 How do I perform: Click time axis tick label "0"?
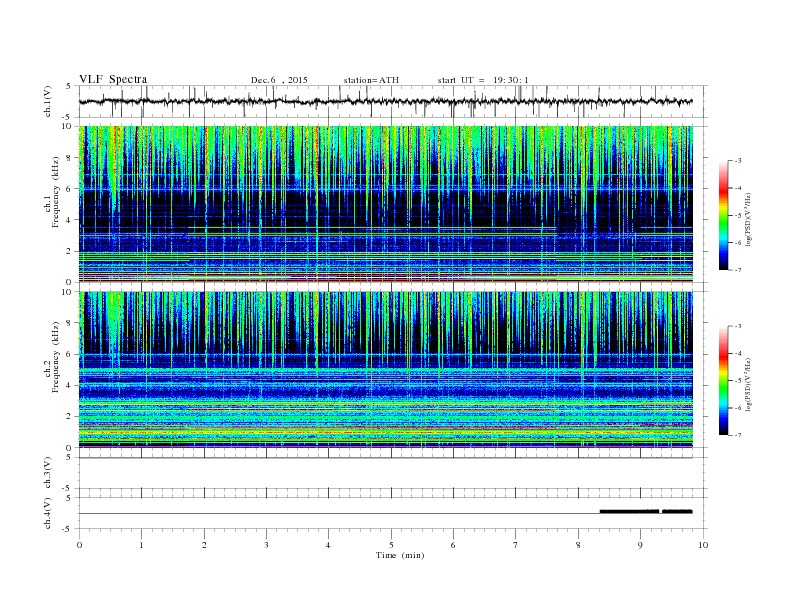click(79, 545)
